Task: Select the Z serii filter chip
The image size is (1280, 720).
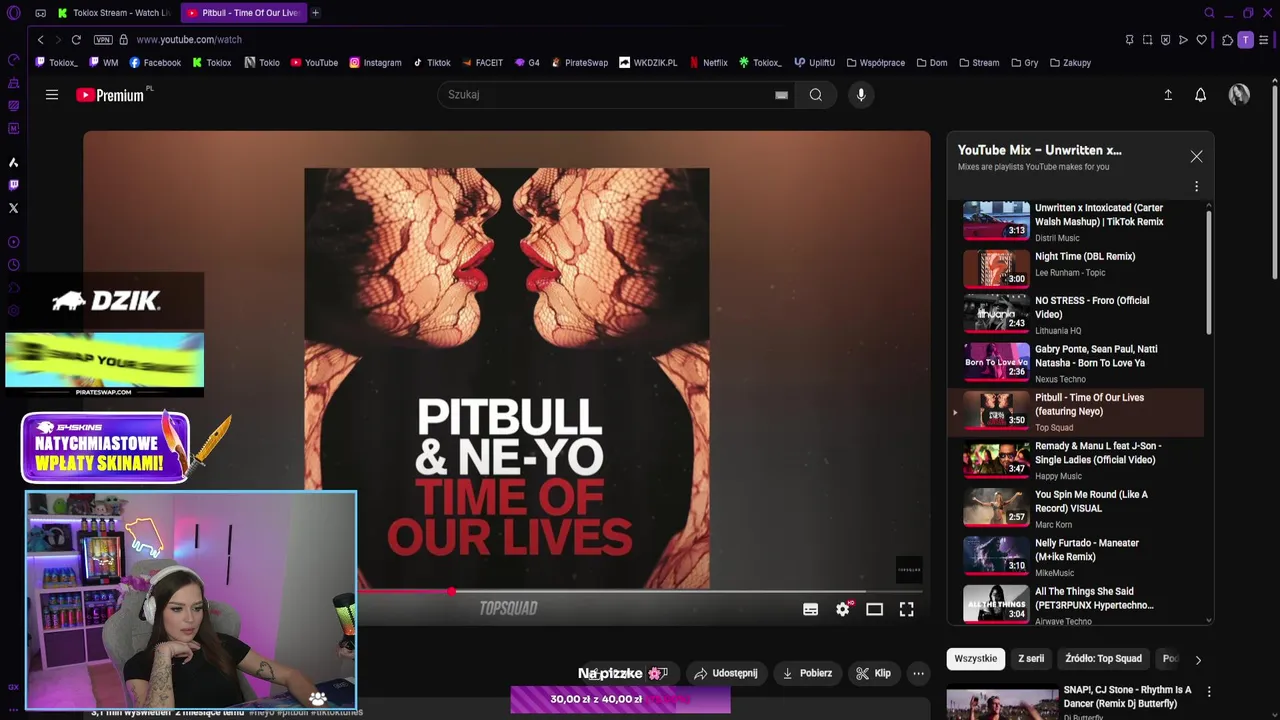Action: tap(1031, 659)
